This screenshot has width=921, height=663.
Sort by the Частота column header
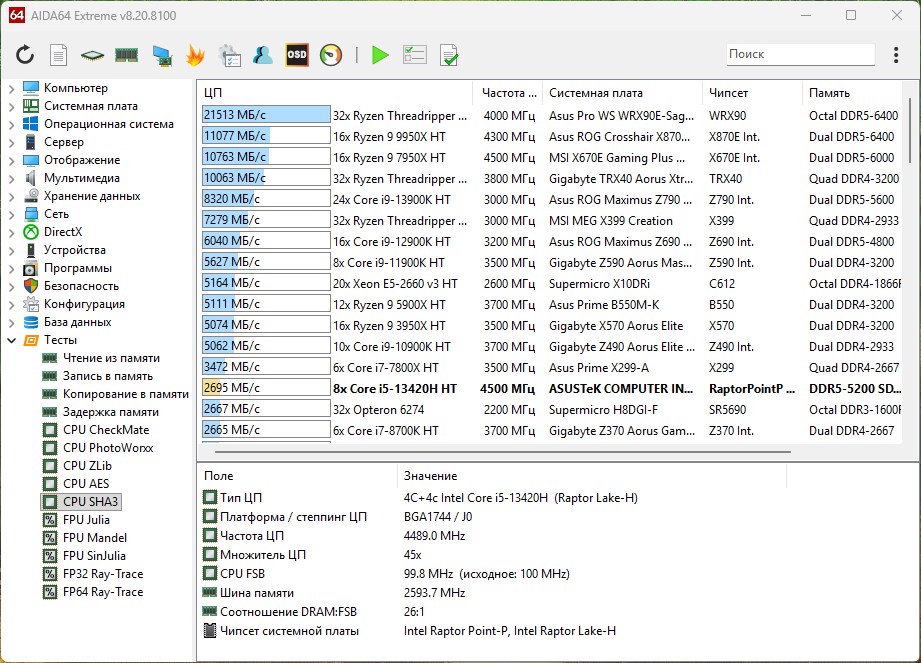508,93
